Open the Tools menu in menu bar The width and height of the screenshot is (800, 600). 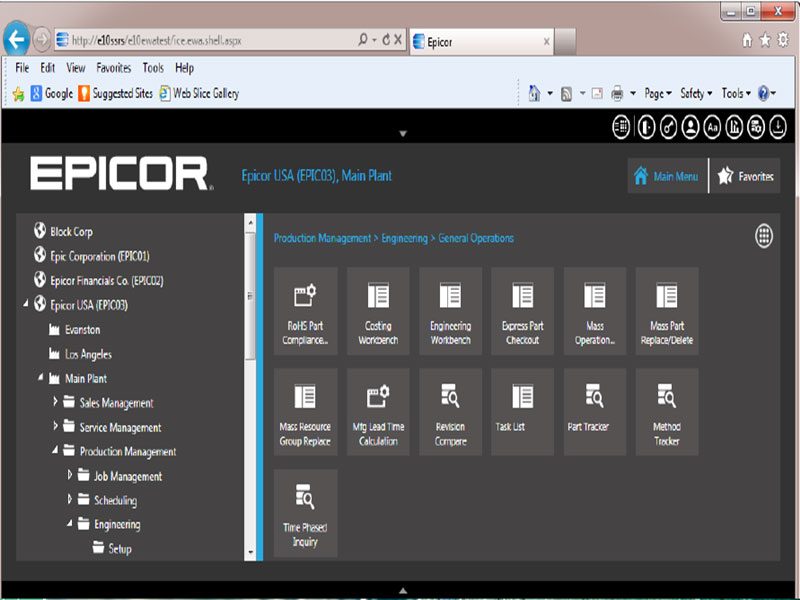pos(153,68)
